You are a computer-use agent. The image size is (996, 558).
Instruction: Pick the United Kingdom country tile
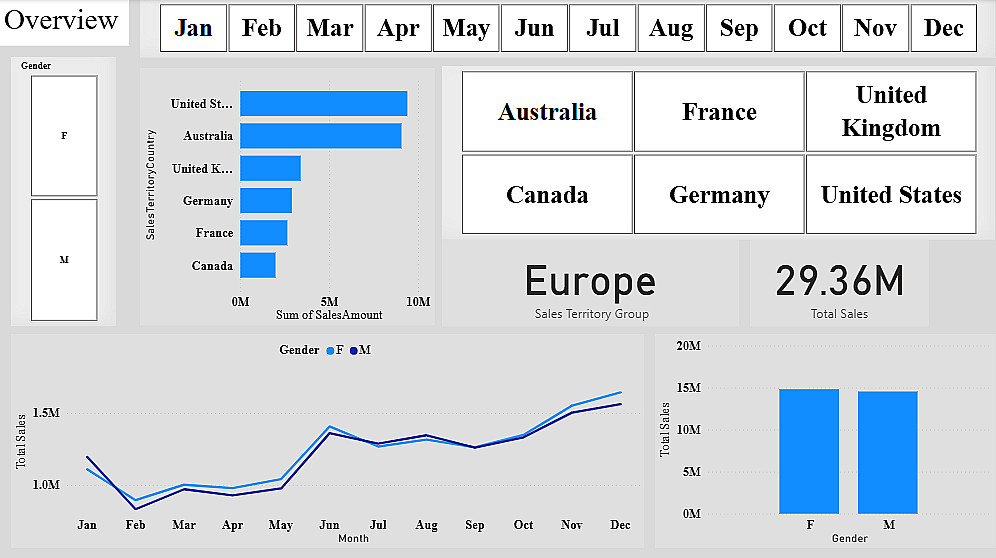click(891, 112)
